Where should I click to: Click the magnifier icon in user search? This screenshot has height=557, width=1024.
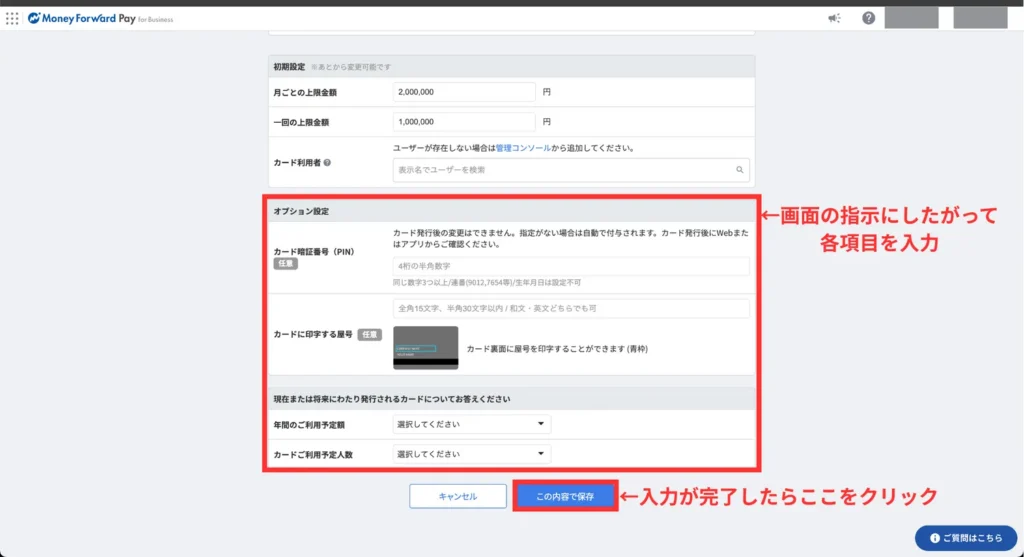coord(740,170)
